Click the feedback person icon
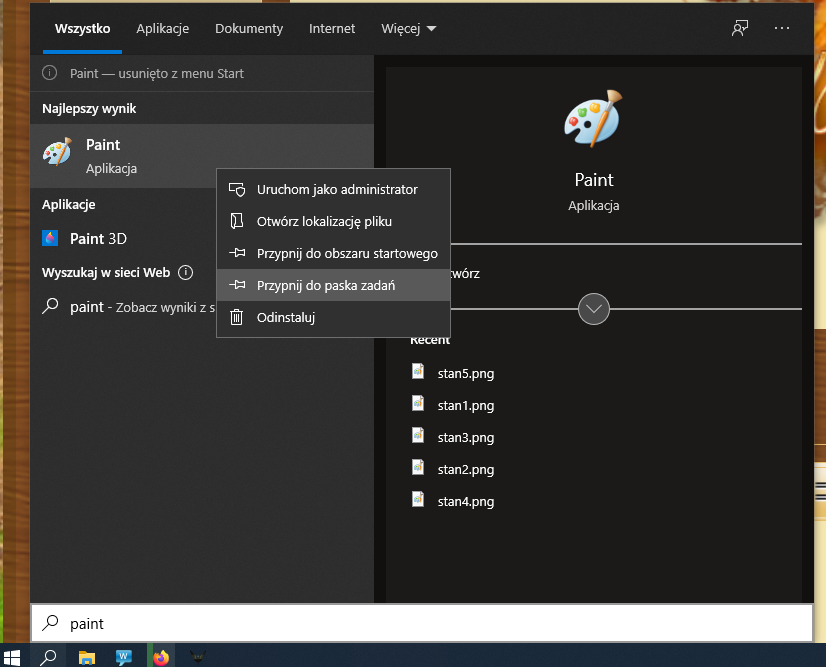This screenshot has width=826, height=667. pos(740,28)
